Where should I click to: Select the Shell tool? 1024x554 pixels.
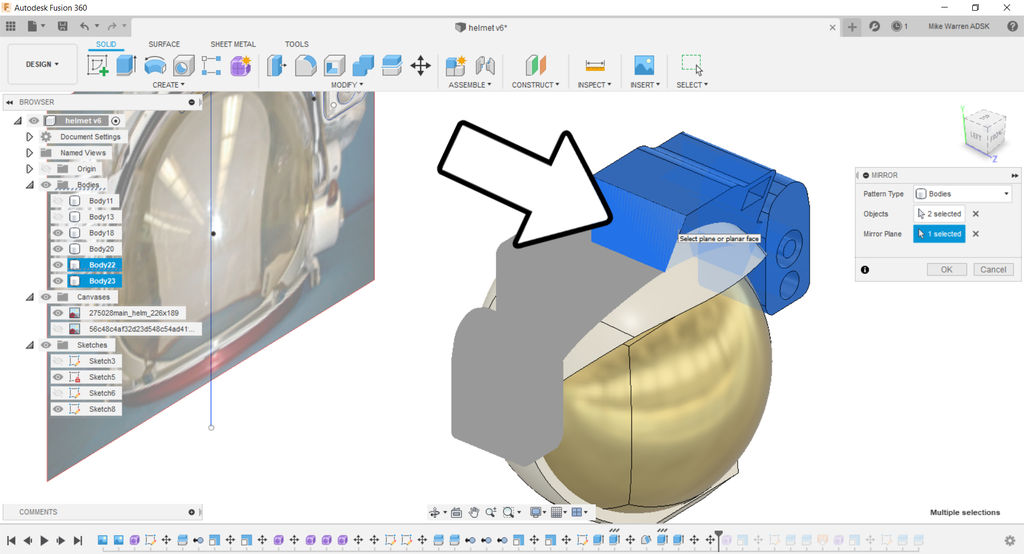coord(334,65)
